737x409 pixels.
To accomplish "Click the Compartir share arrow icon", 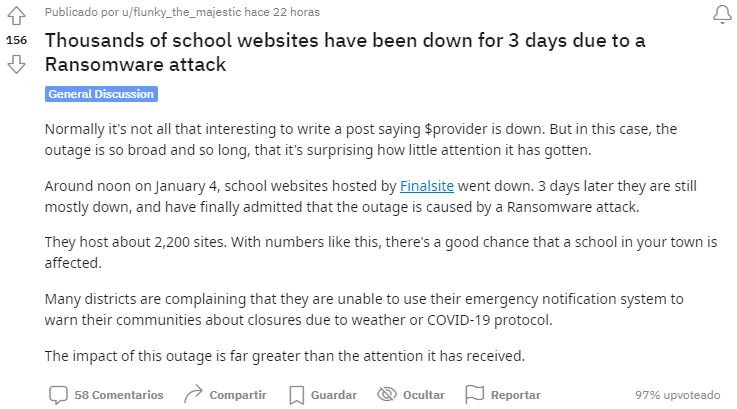I will (193, 394).
